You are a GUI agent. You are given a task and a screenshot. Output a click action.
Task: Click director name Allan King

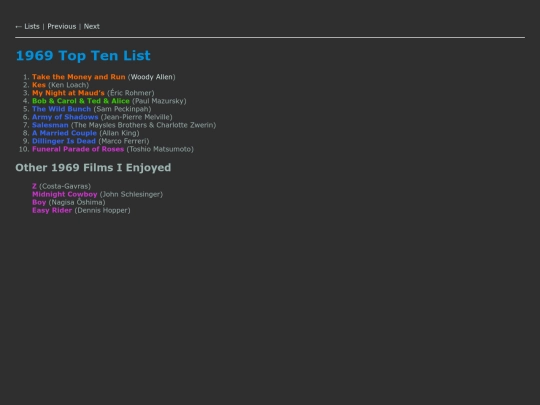(119, 133)
